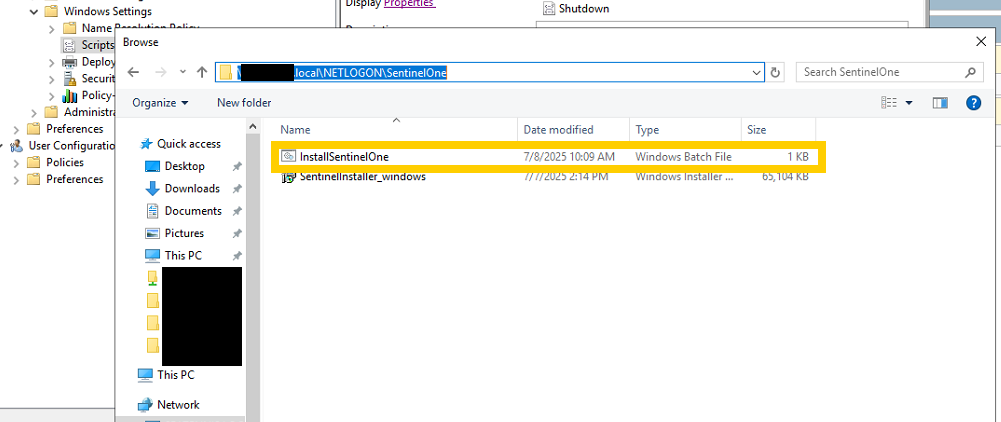Image resolution: width=1001 pixels, height=422 pixels.
Task: Click the Help question mark icon
Action: (x=972, y=103)
